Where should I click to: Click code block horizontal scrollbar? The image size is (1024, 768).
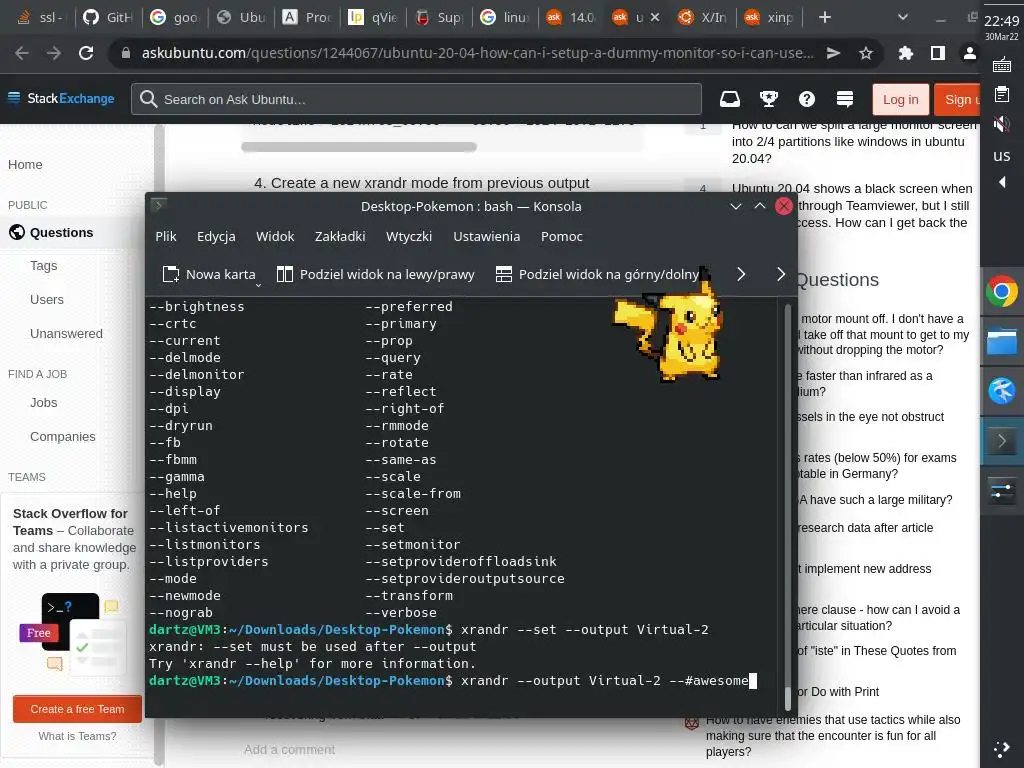click(359, 147)
